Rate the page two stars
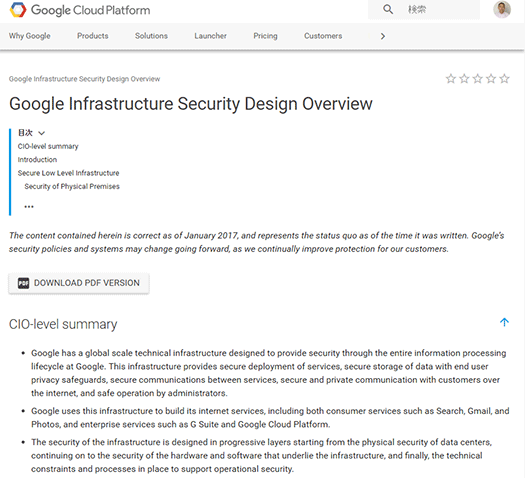 tap(464, 79)
